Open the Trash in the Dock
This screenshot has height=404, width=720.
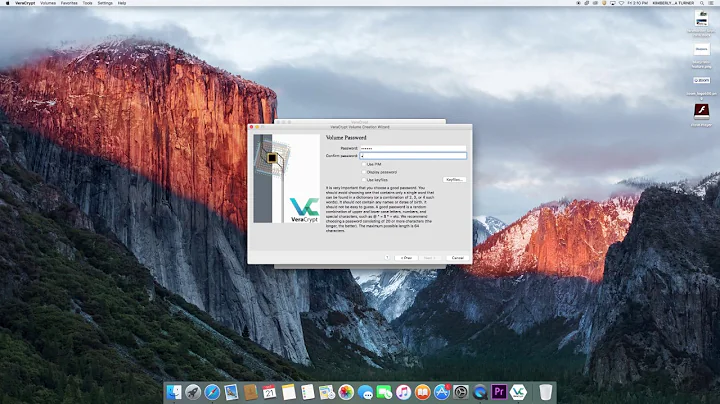click(x=545, y=392)
